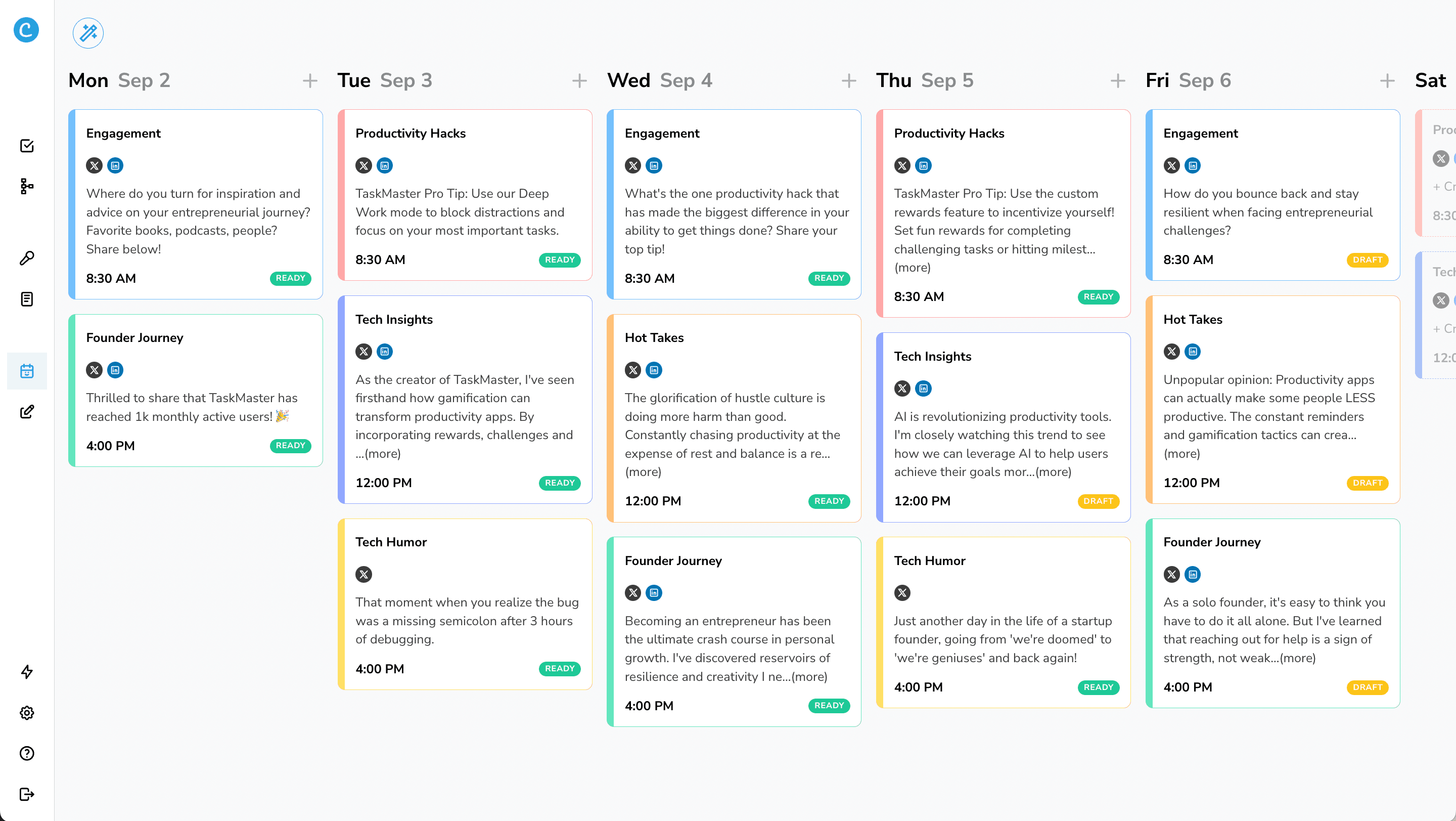The width and height of the screenshot is (1456, 821).
Task: Open Mon Sep 2 add post button
Action: 310,81
